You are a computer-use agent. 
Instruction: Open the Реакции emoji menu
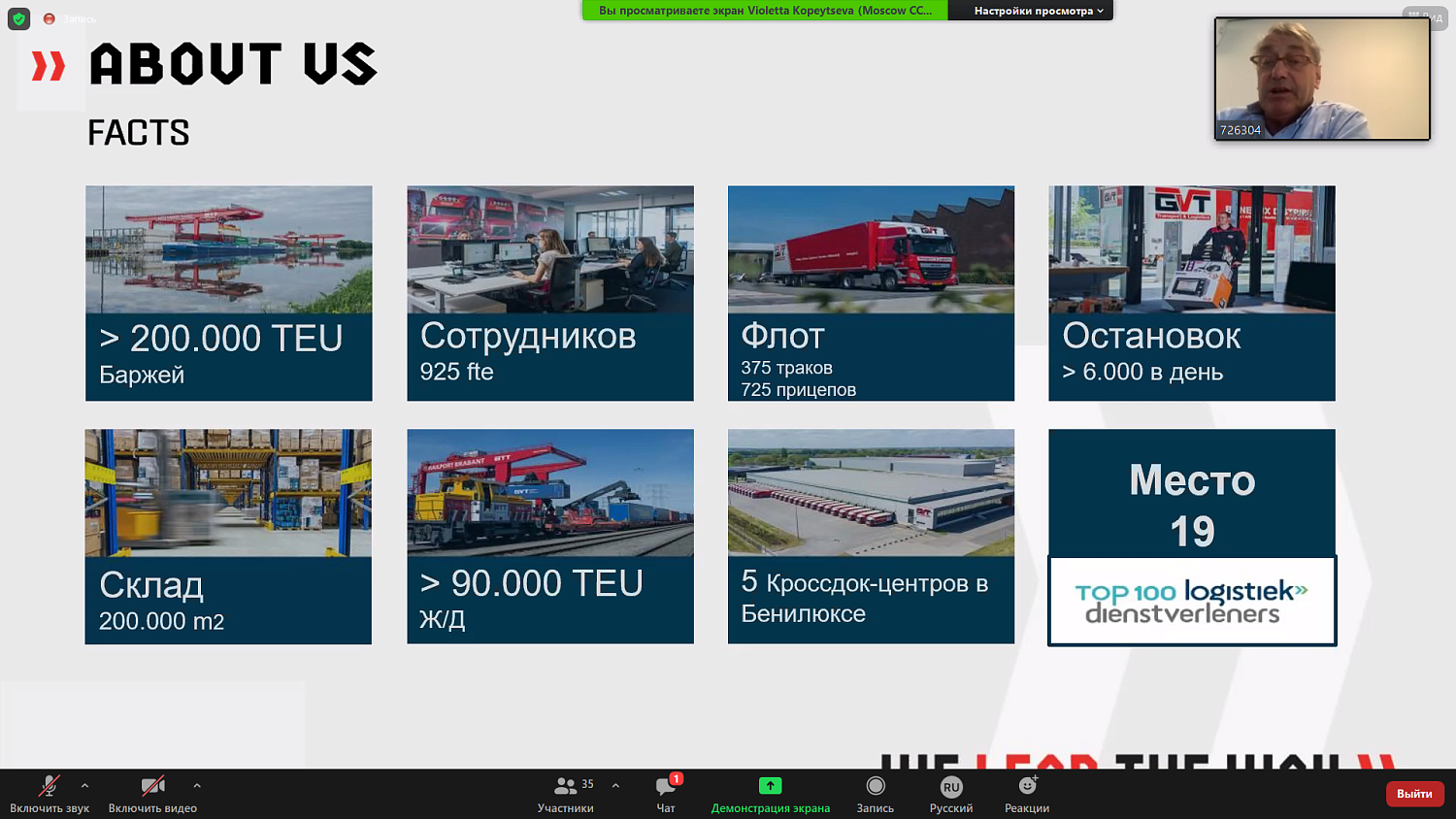coord(1027,786)
